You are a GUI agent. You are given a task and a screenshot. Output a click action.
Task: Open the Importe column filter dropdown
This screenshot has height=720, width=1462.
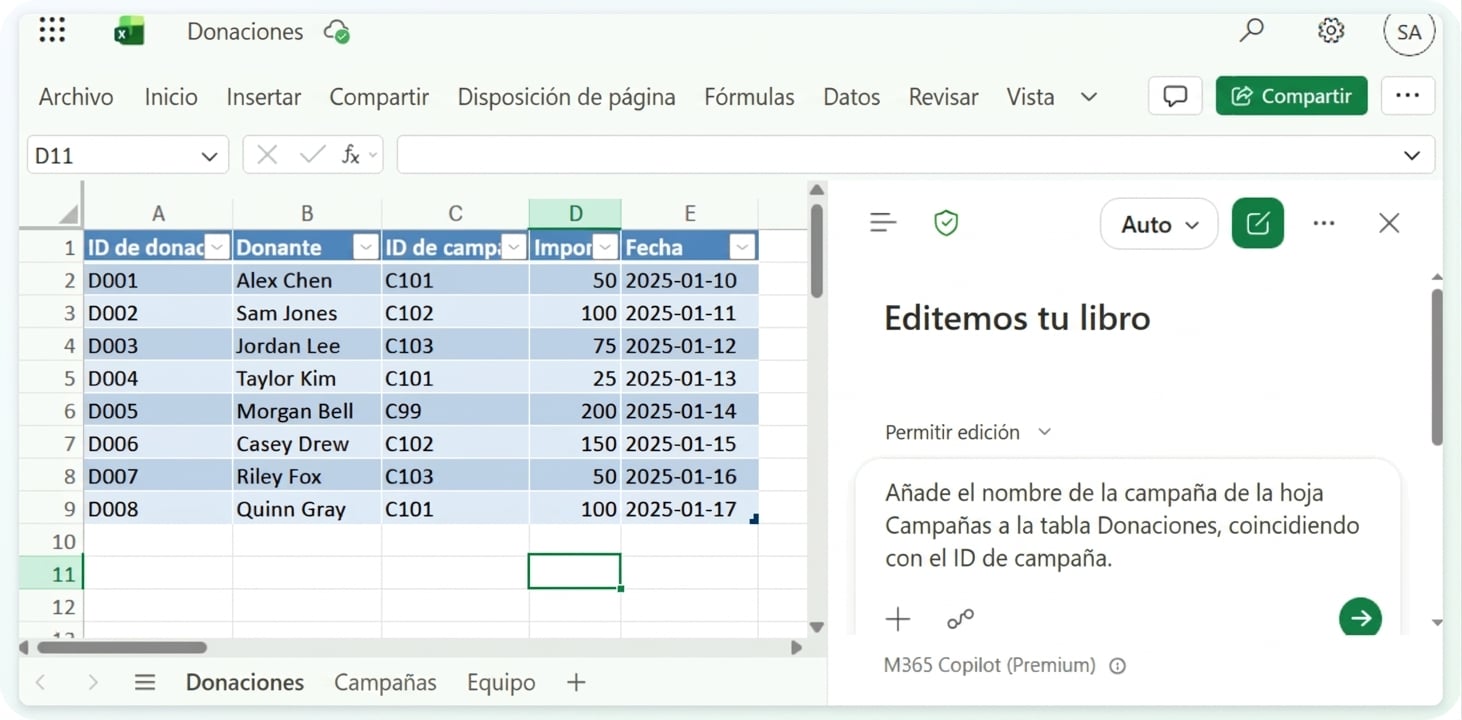pos(606,247)
